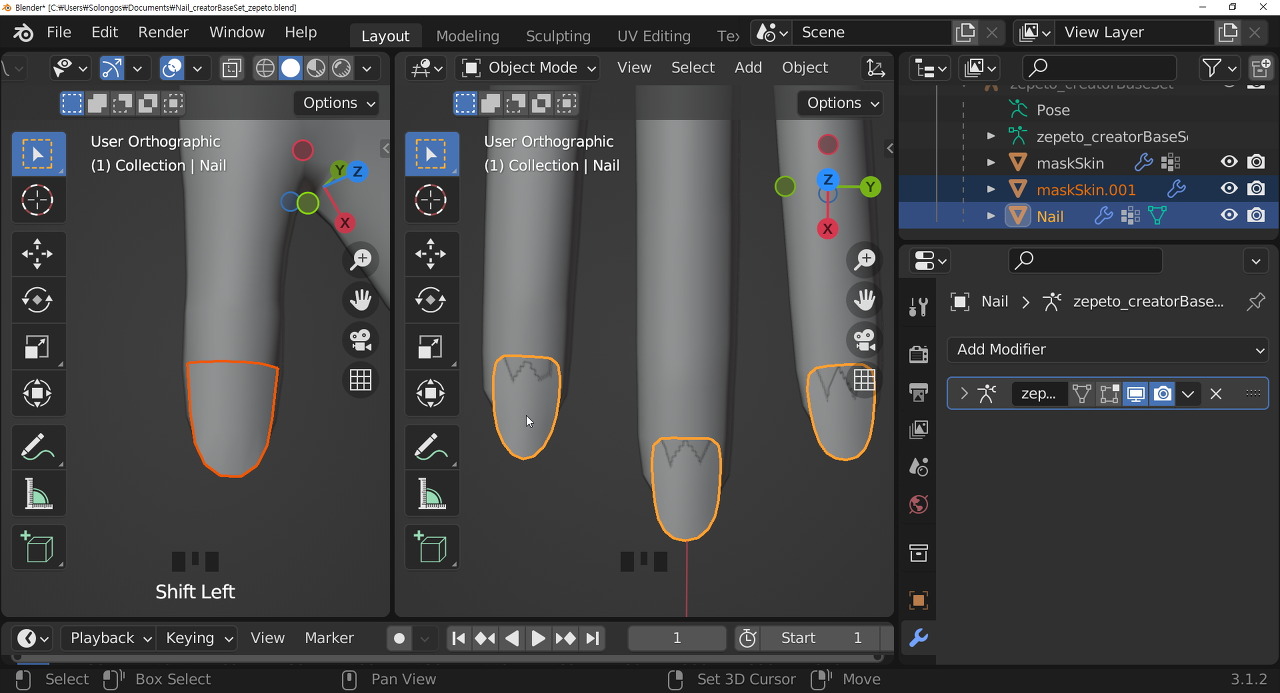Disable Nail in renders via camera icon
The image size is (1280, 693).
click(1257, 215)
